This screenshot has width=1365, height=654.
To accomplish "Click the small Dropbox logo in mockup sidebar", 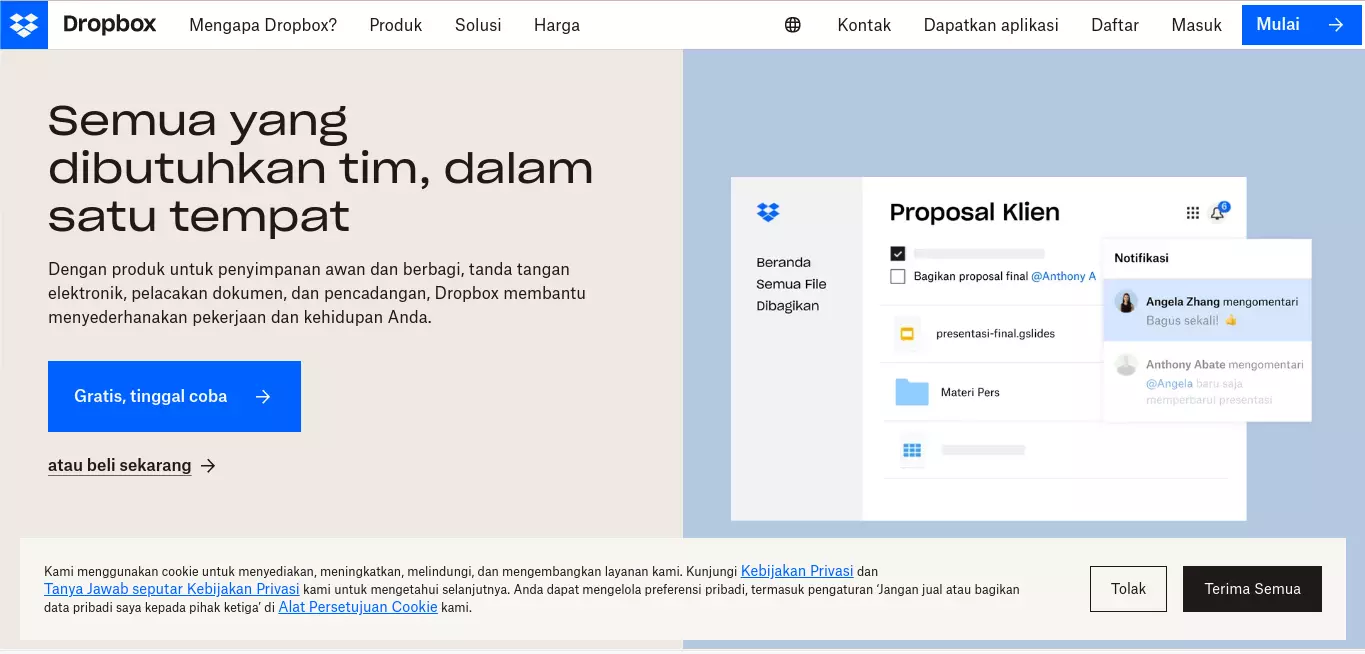I will tap(768, 212).
